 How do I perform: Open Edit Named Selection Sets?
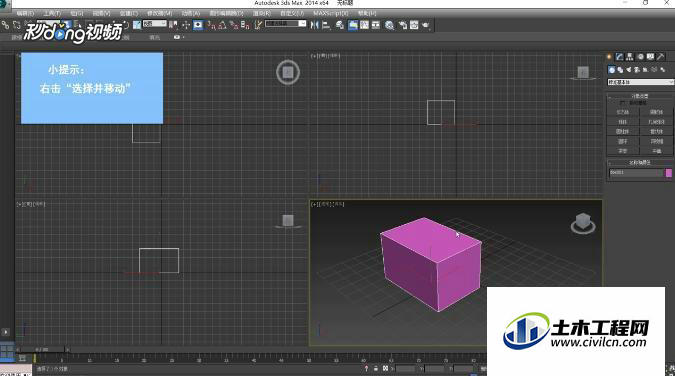pos(257,25)
